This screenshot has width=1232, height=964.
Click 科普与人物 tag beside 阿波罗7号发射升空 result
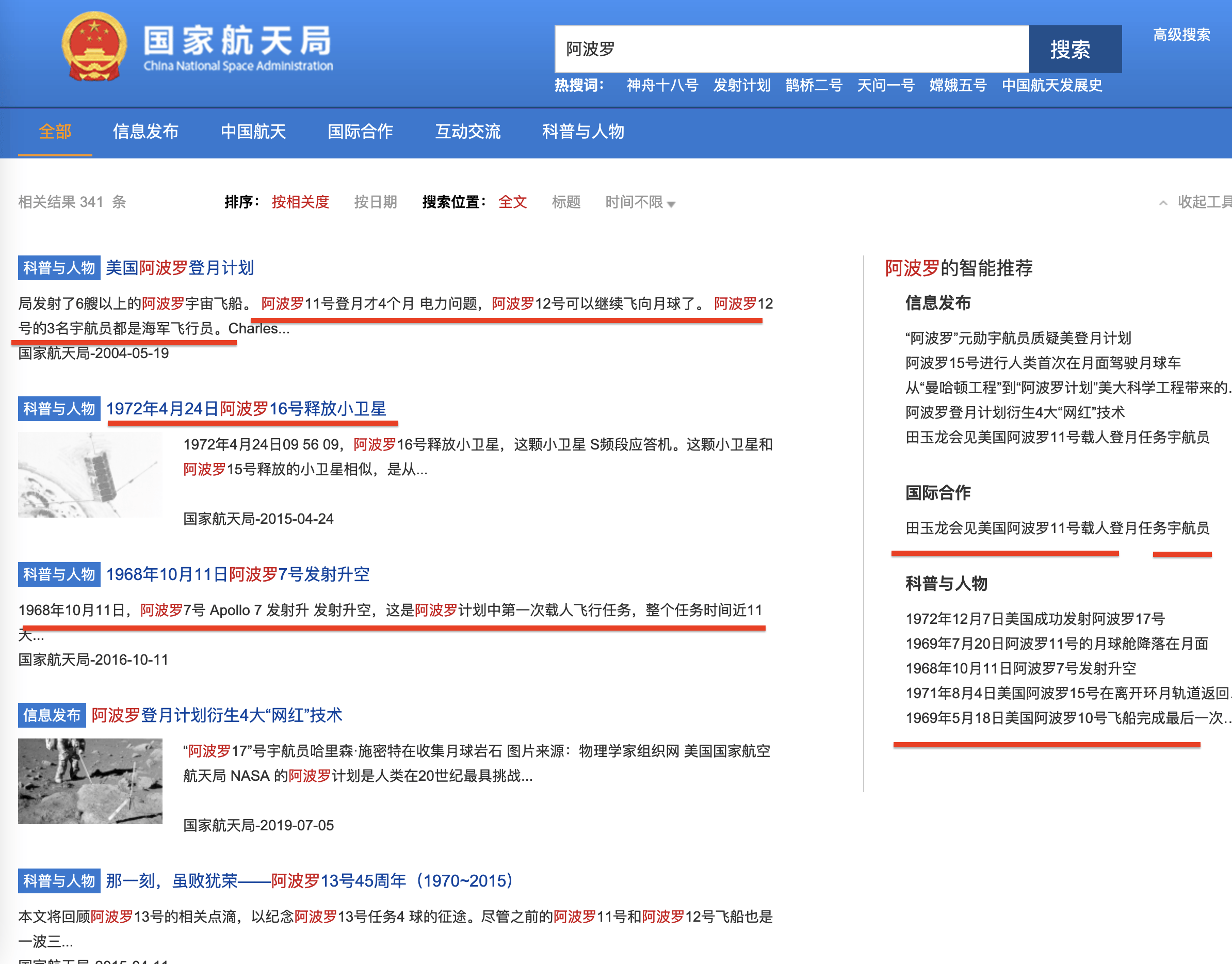tap(59, 574)
